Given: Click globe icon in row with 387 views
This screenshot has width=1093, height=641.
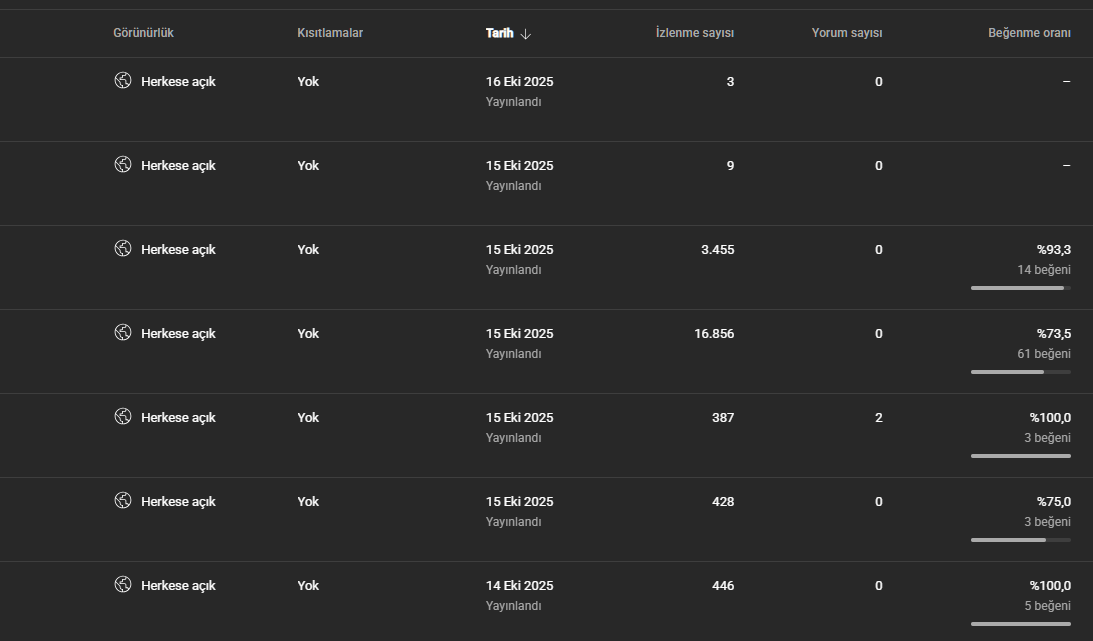Looking at the screenshot, I should [123, 417].
